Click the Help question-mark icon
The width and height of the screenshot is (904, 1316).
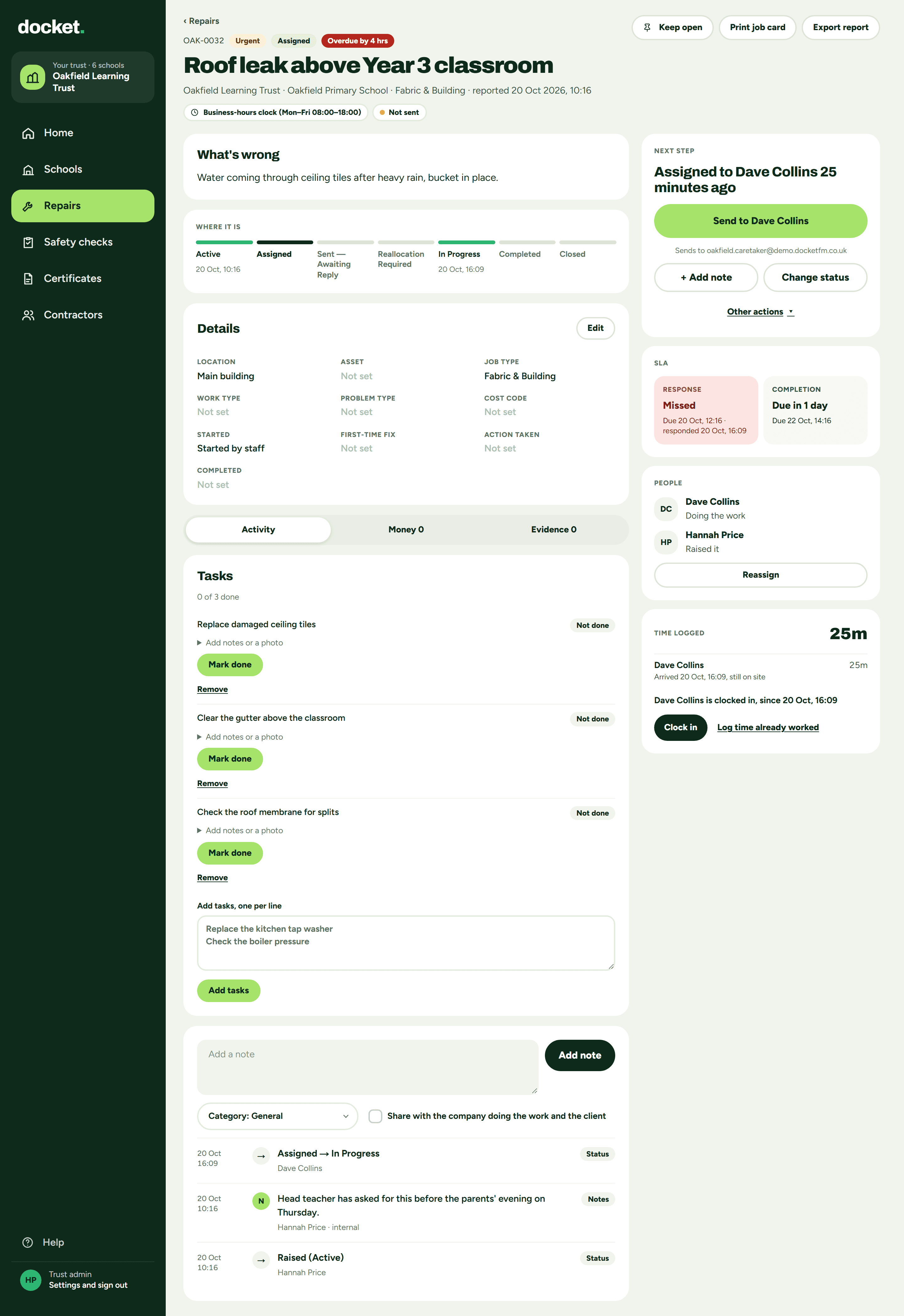coord(28,1242)
